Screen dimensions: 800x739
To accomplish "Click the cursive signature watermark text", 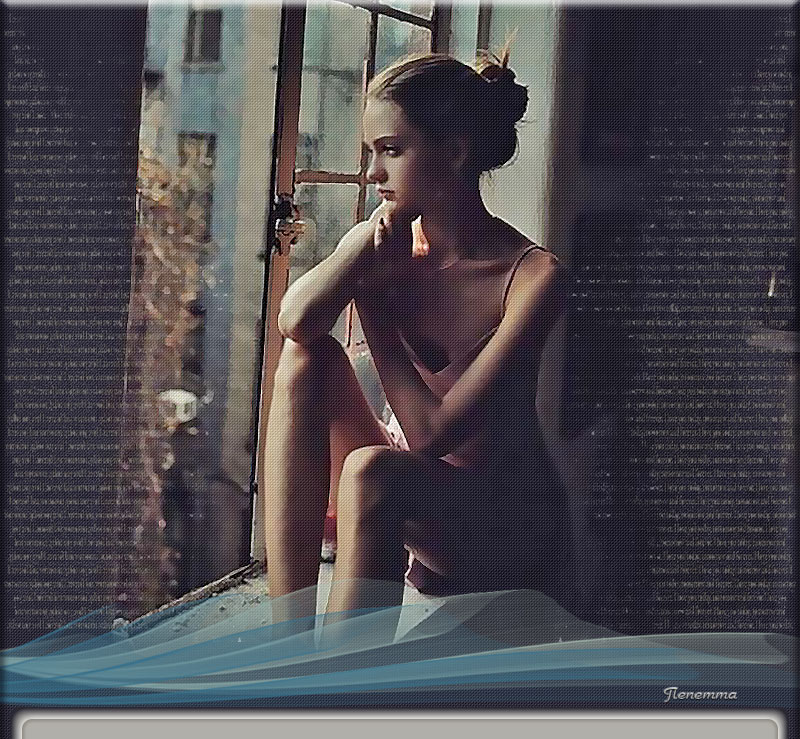I will [x=700, y=693].
